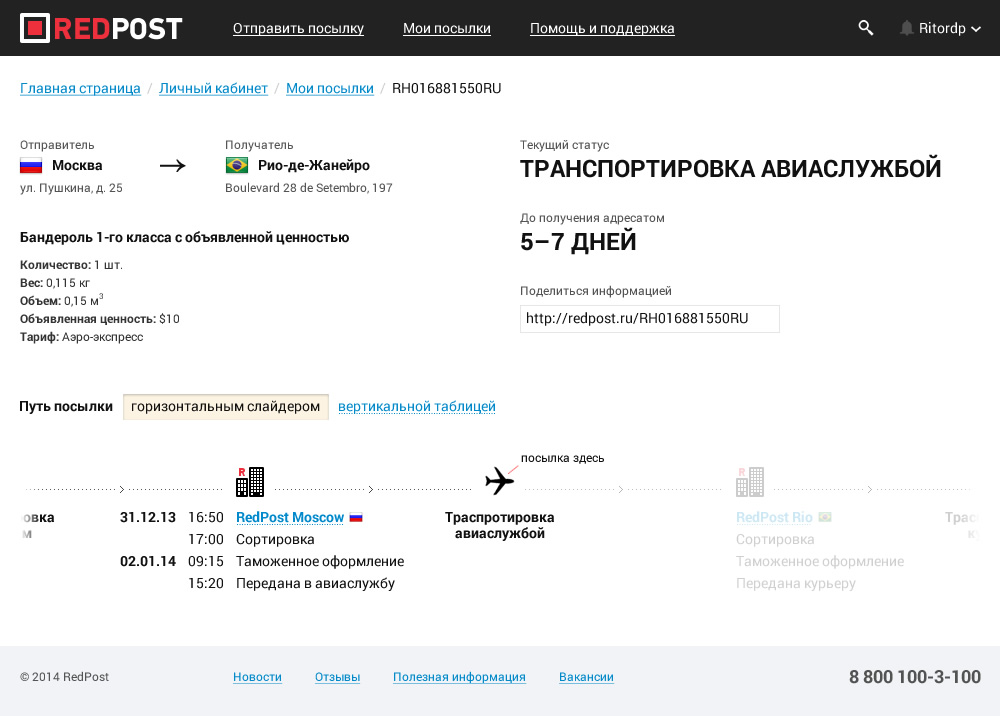The image size is (1000, 716).
Task: Switch to вертикальной таблицей view
Action: coord(416,407)
